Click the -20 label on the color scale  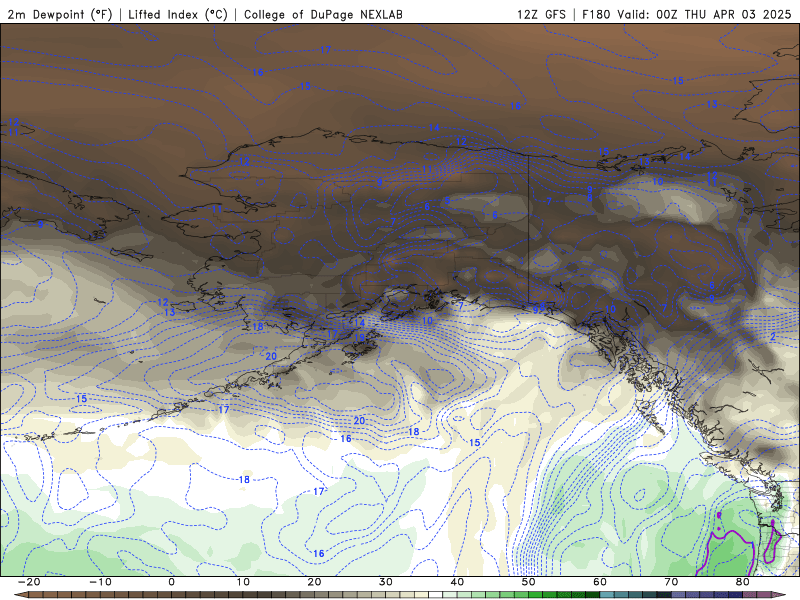pyautogui.click(x=29, y=582)
